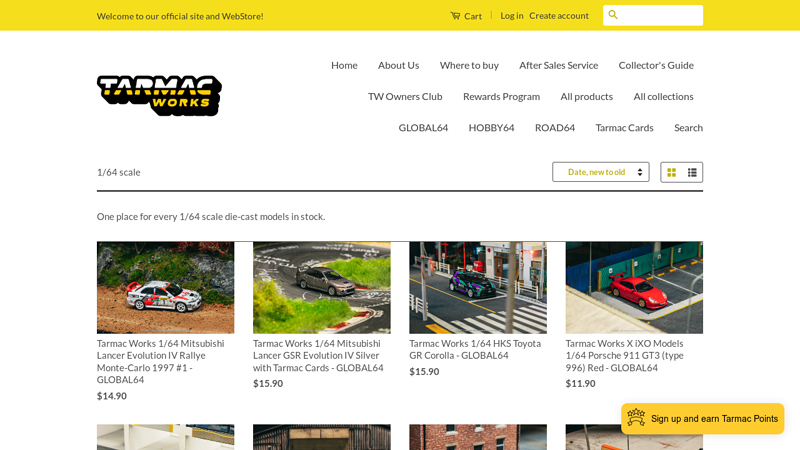Open the Tarmac Cards menu item
This screenshot has height=450, width=800.
click(624, 127)
